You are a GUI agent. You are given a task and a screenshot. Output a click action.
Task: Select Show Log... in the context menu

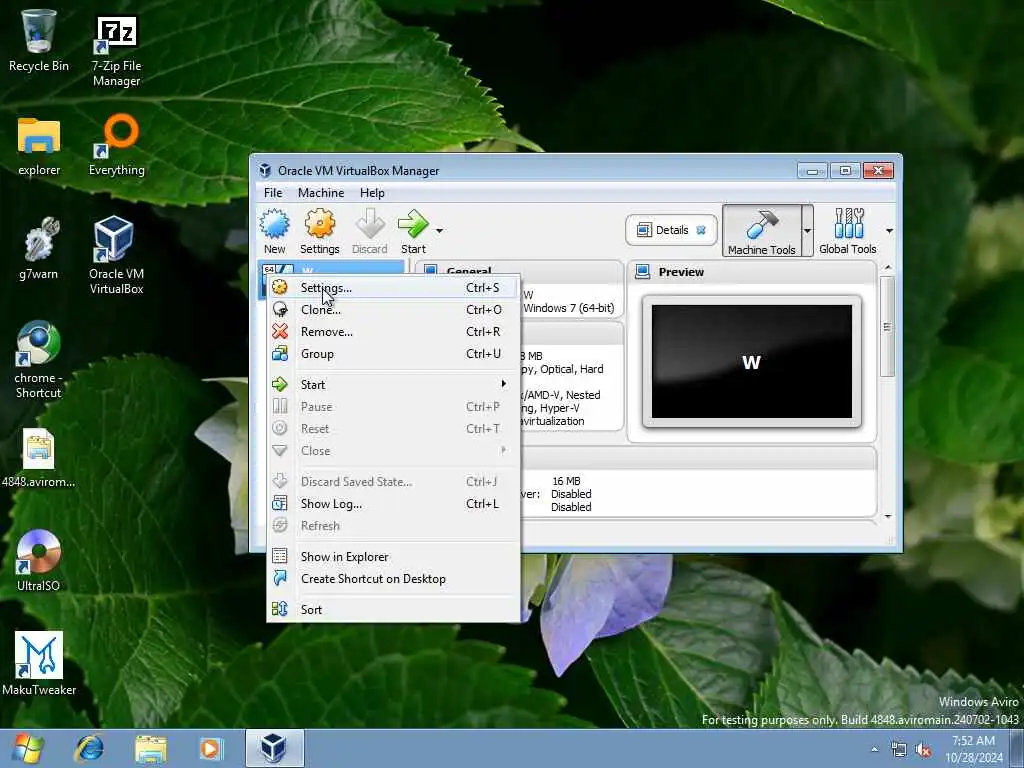click(394, 504)
